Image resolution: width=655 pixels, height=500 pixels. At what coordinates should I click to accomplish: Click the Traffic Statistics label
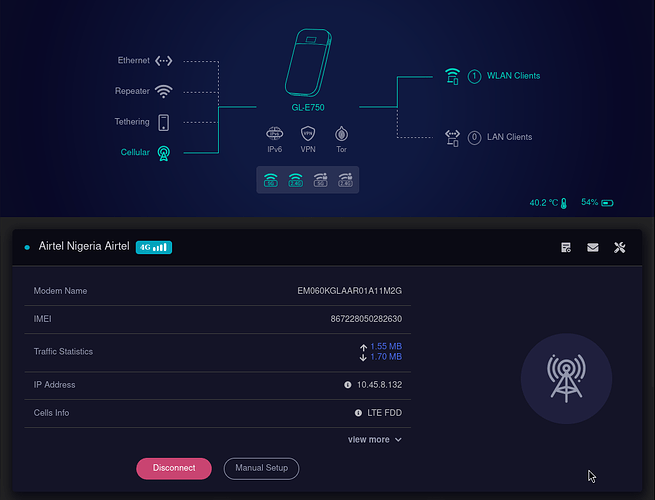click(x=63, y=352)
